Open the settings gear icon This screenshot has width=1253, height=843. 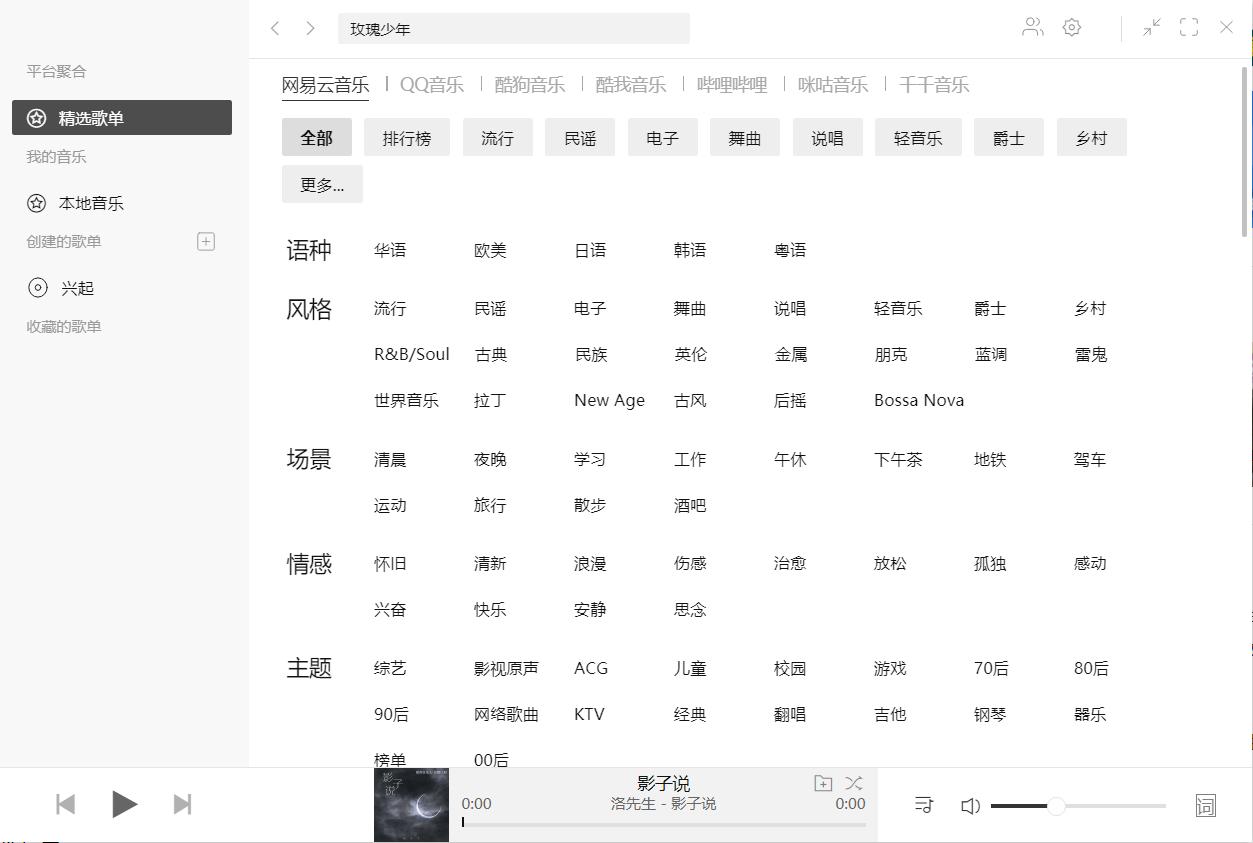[x=1071, y=27]
